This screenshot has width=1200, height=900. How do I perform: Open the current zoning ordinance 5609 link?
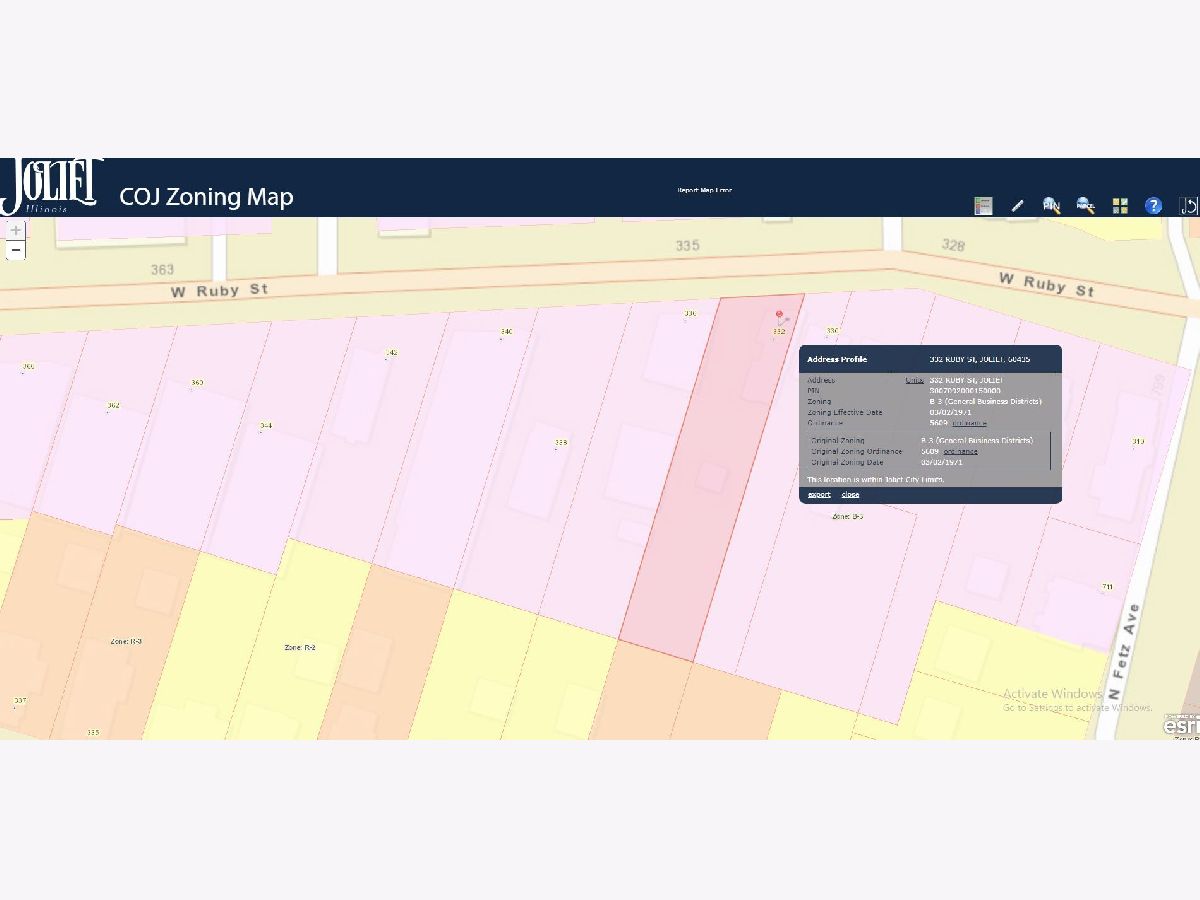tap(968, 423)
